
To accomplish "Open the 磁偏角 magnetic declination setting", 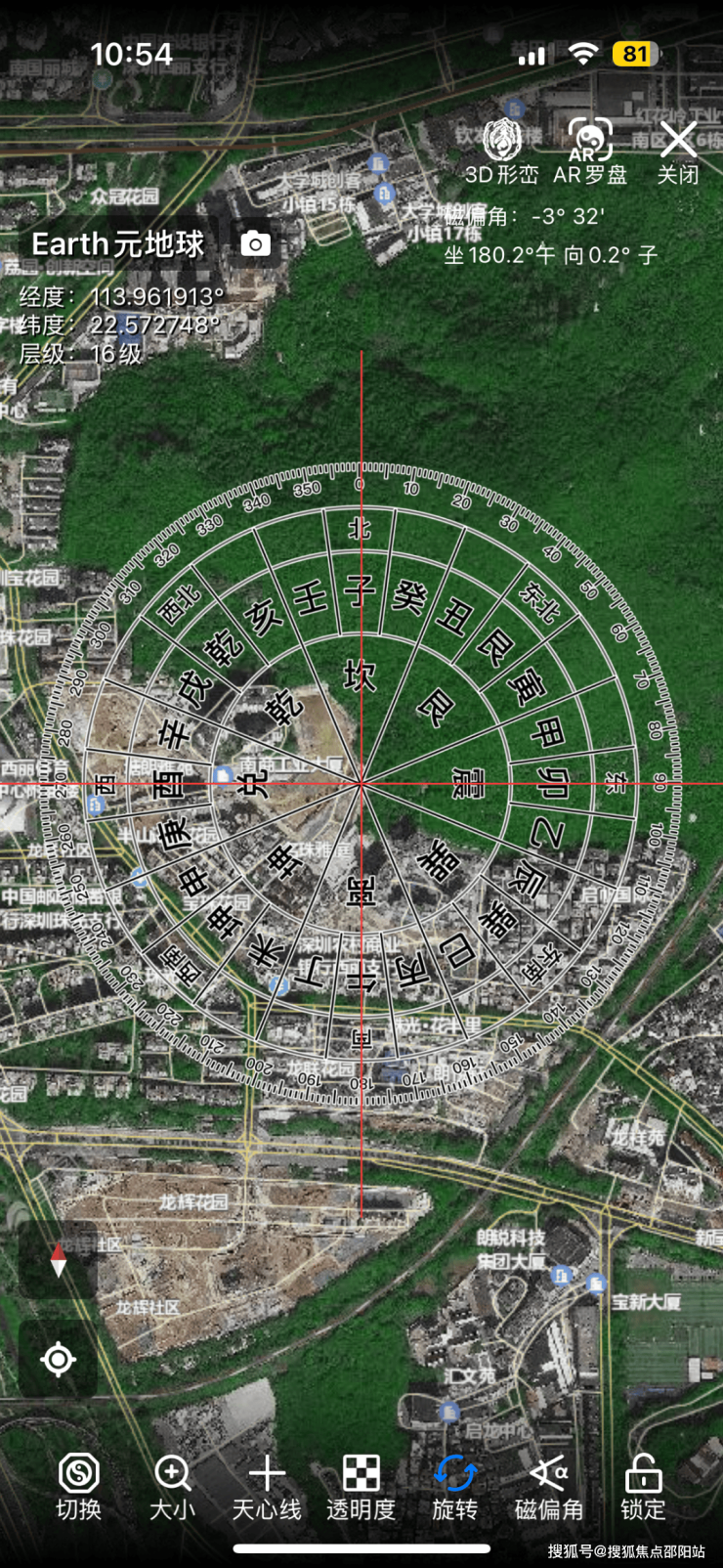I will tap(549, 1487).
